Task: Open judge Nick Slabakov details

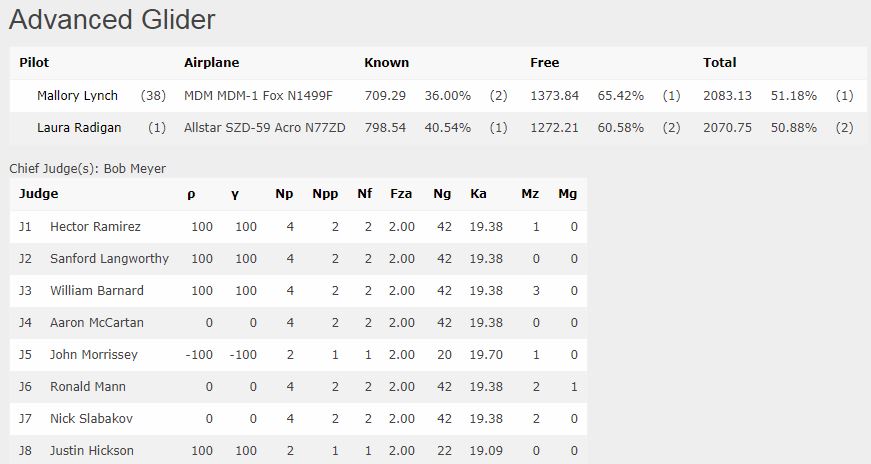Action: point(91,419)
